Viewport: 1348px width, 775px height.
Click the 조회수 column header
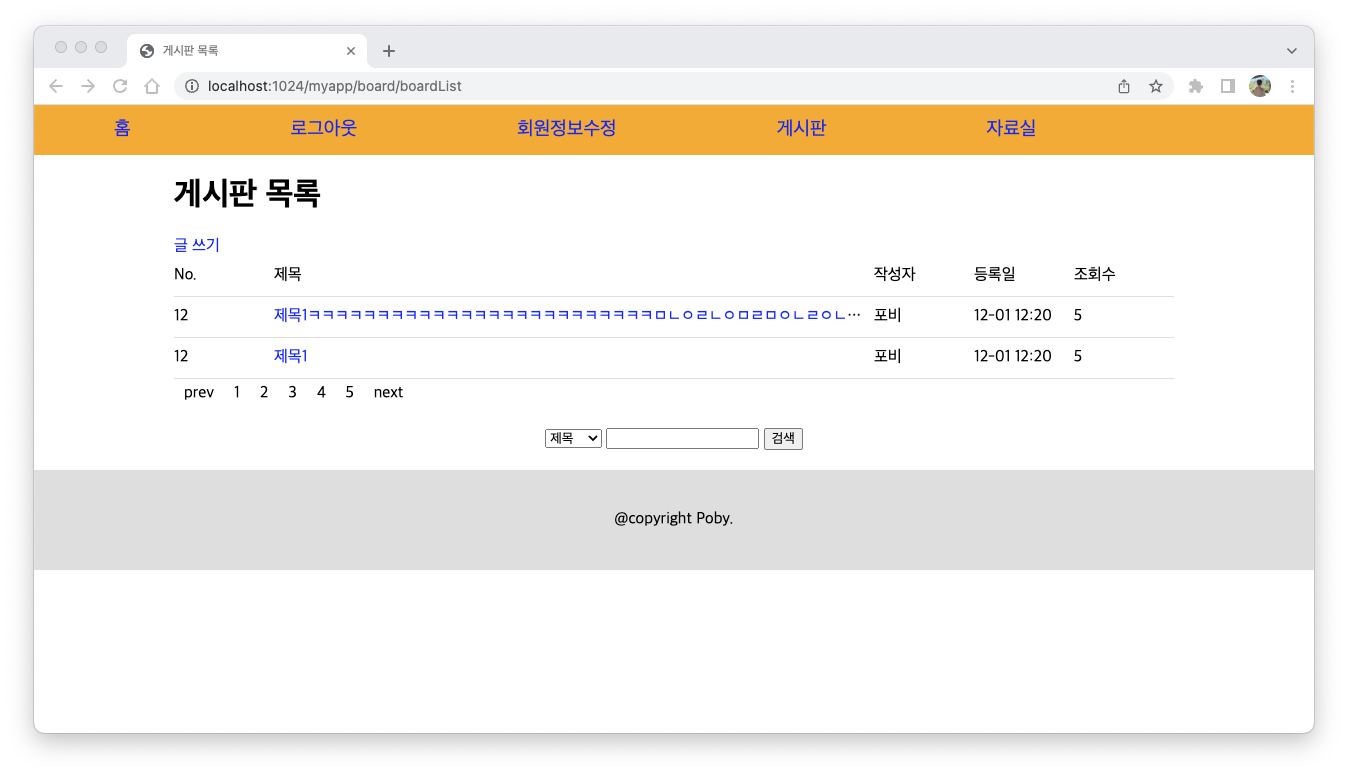[x=1095, y=274]
